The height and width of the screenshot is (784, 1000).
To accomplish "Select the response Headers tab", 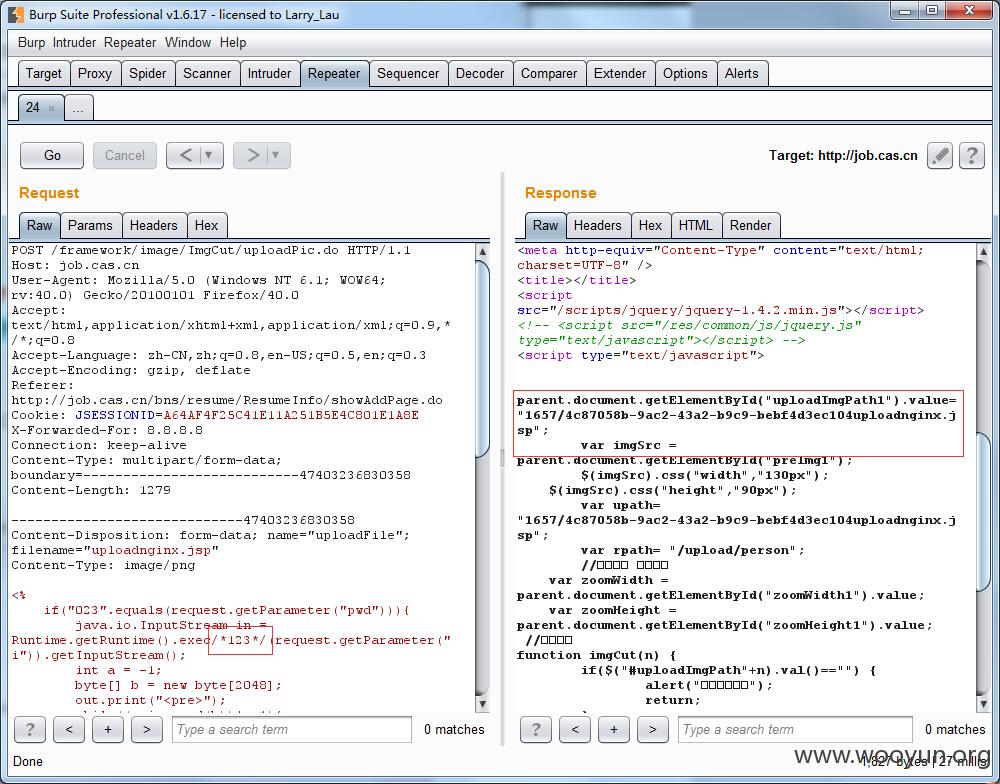I will [597, 225].
